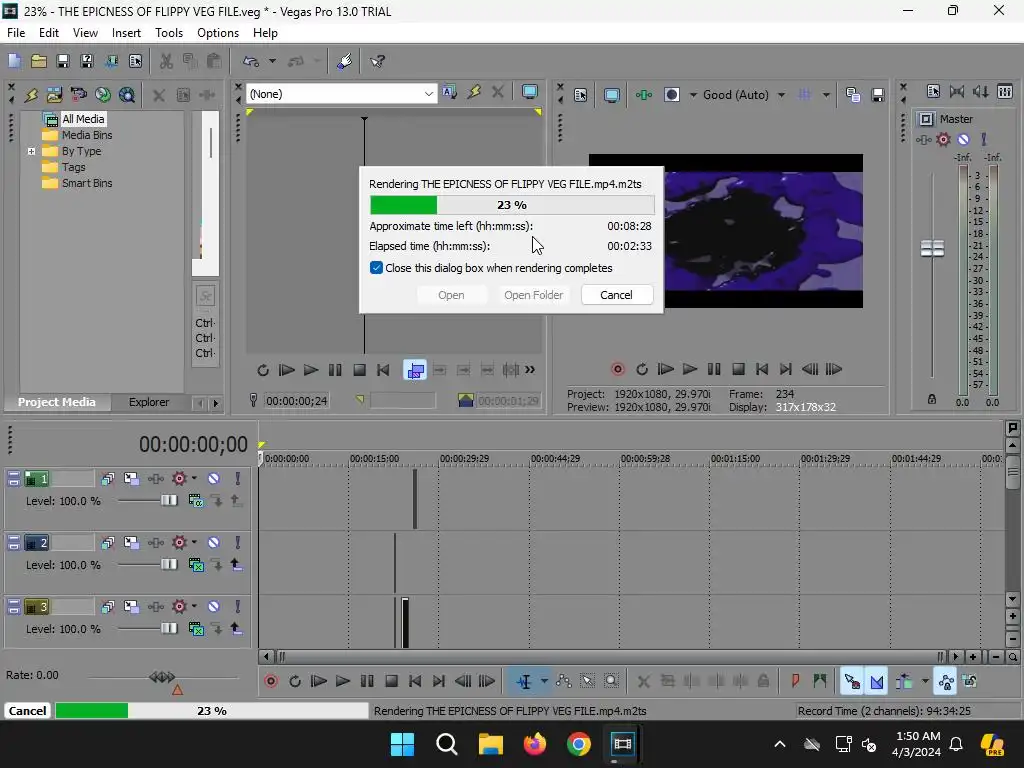Open the Undo history dropdown arrow
1024x768 pixels.
(272, 61)
